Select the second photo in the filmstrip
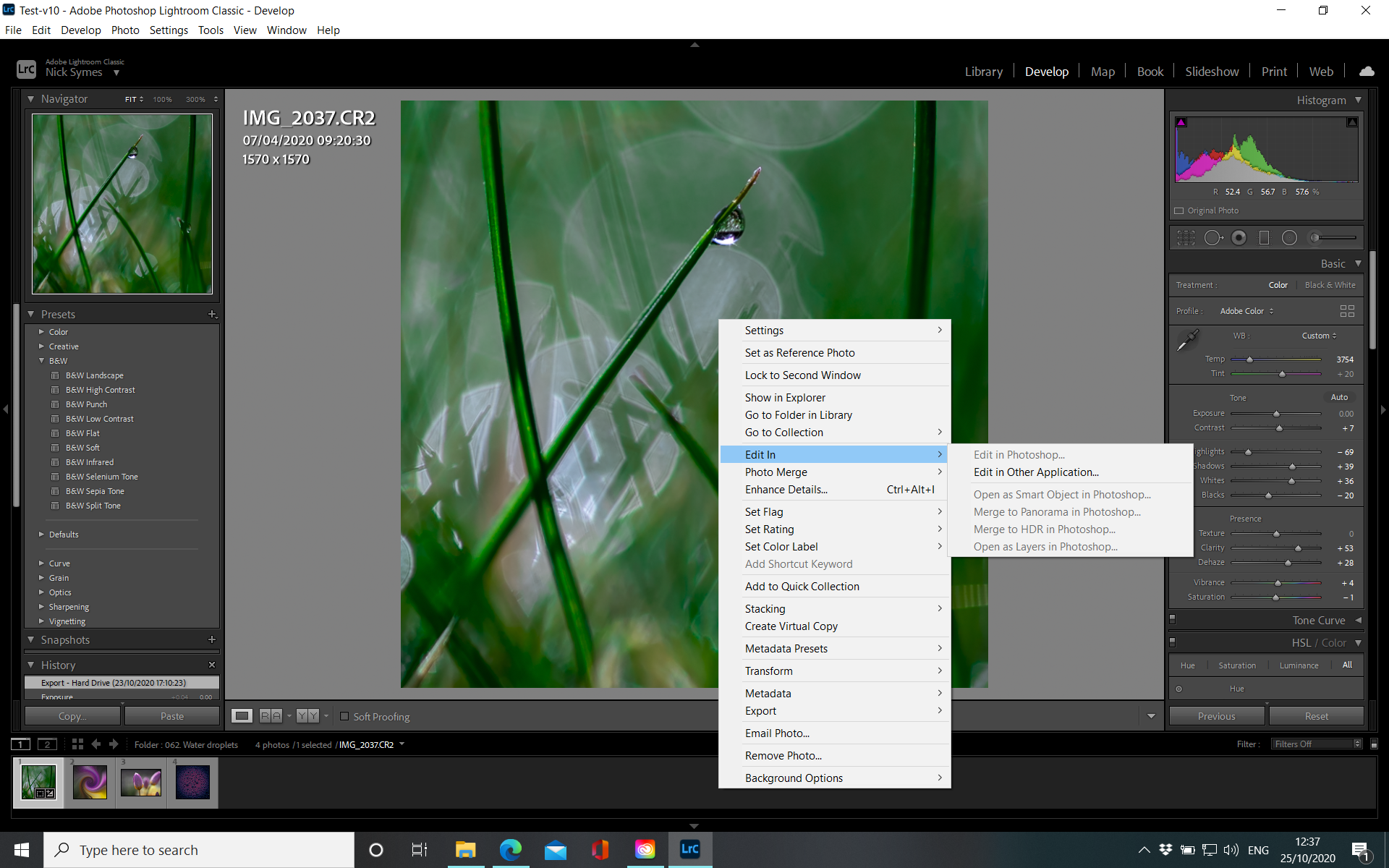Viewport: 1389px width, 868px height. pyautogui.click(x=90, y=782)
